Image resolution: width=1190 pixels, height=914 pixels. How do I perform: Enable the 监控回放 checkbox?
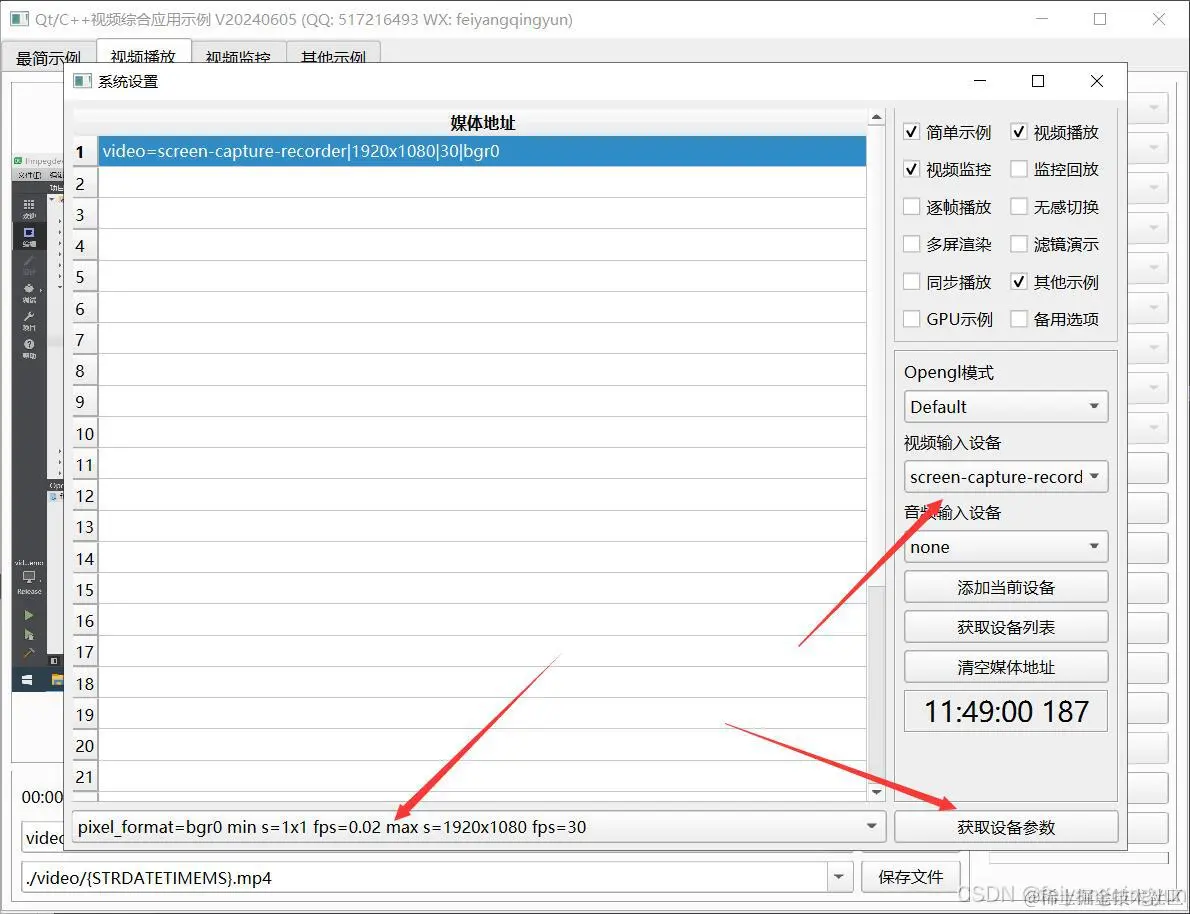coord(1019,169)
